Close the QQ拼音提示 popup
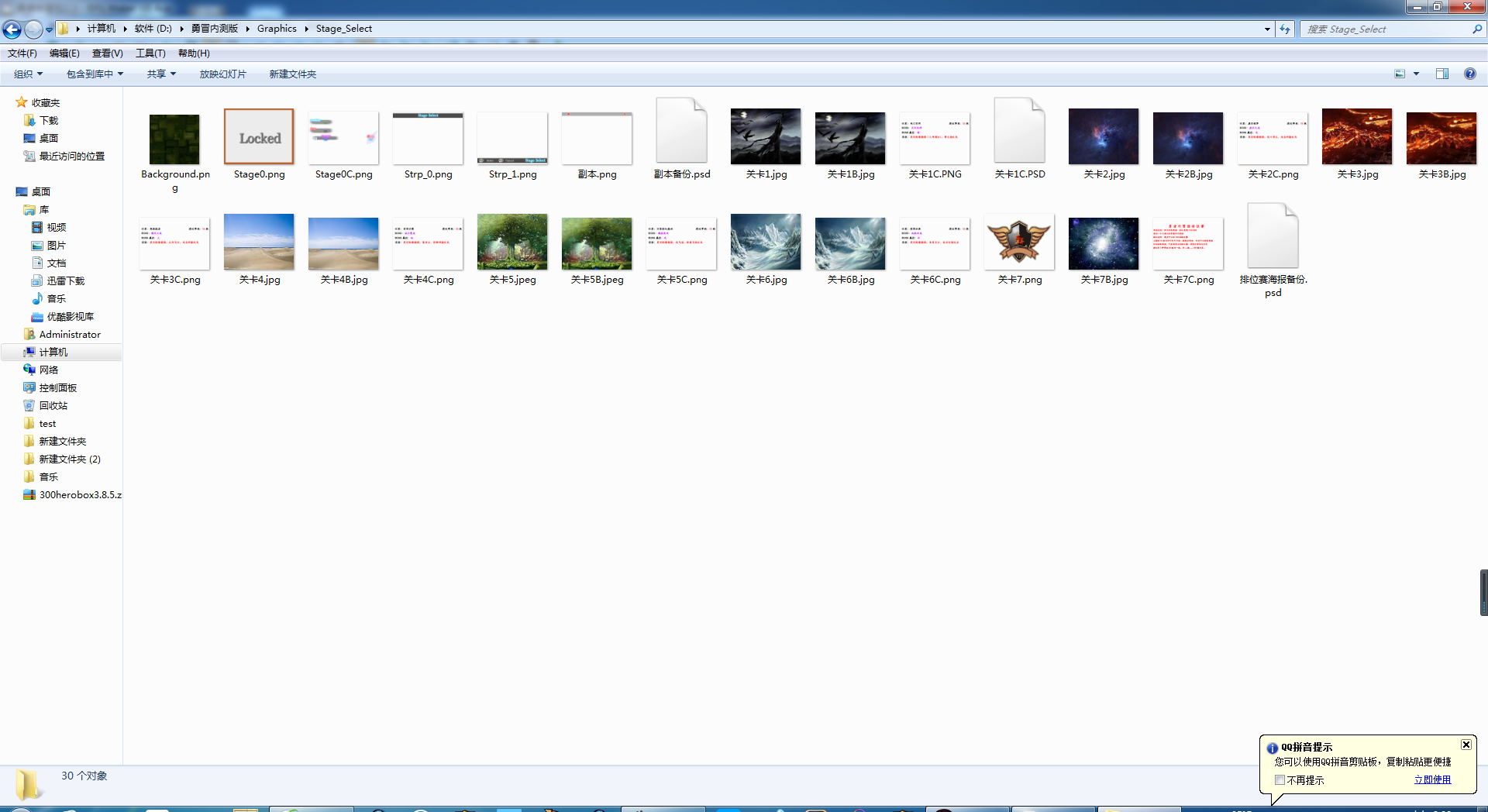This screenshot has width=1488, height=812. point(1466,745)
